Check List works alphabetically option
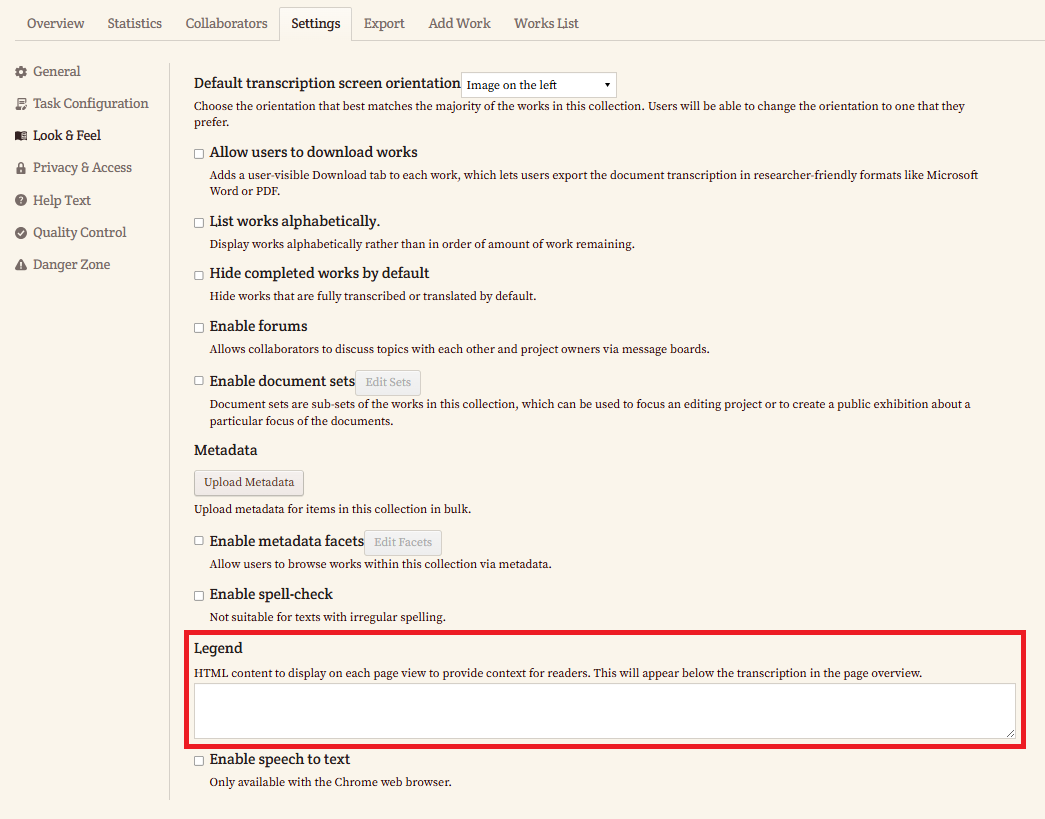The width and height of the screenshot is (1045, 819). coord(200,223)
